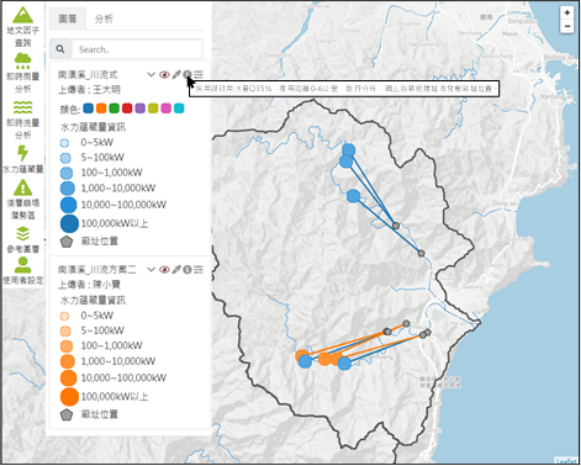Select 水力蘊藏量 lightning bolt icon
The width and height of the screenshot is (581, 466).
coord(23,153)
